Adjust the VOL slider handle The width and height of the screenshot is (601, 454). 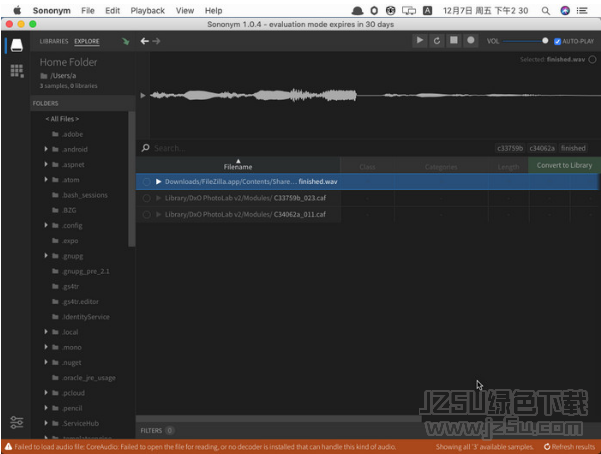[x=545, y=41]
